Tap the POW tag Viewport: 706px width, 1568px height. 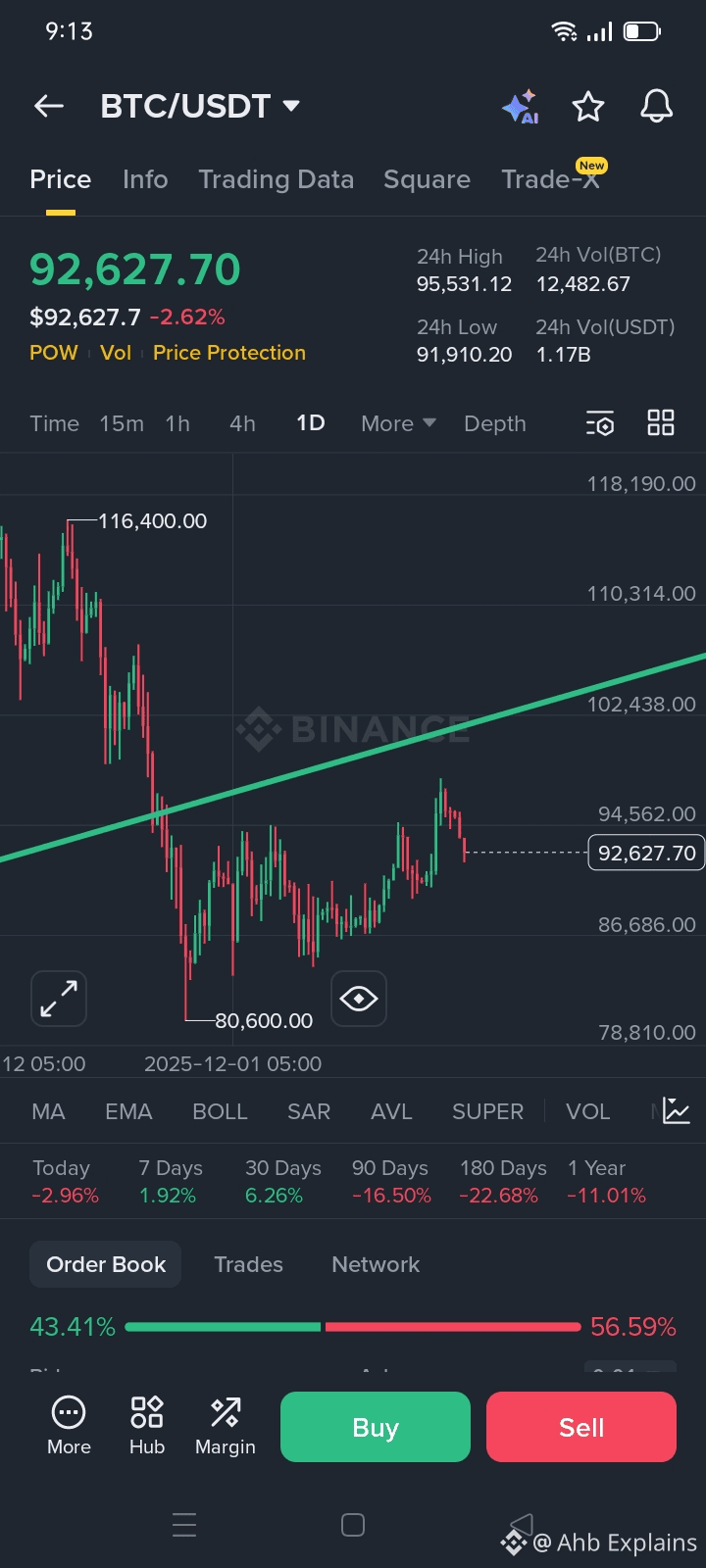(54, 353)
